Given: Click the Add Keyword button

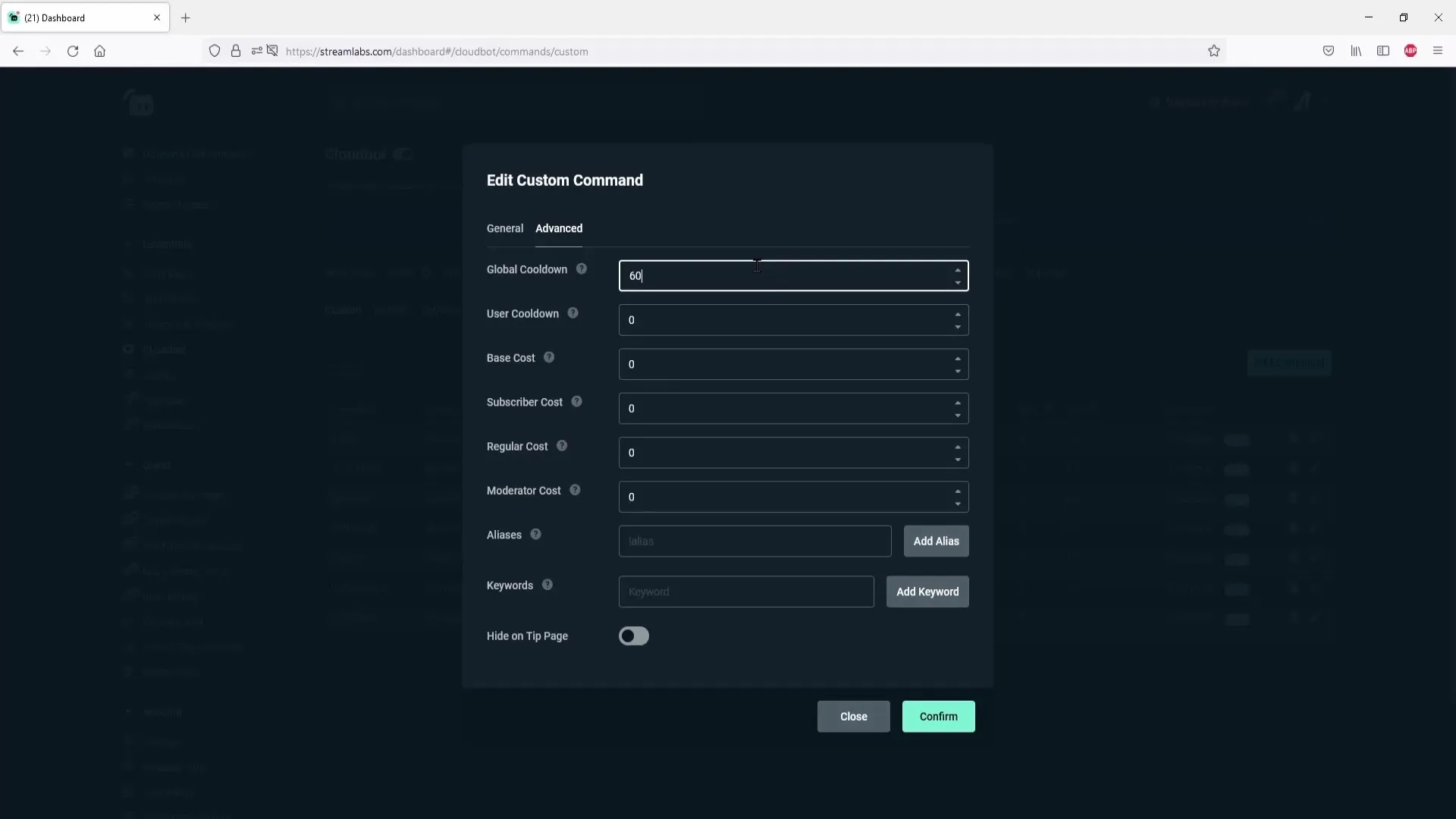Looking at the screenshot, I should click(x=927, y=591).
